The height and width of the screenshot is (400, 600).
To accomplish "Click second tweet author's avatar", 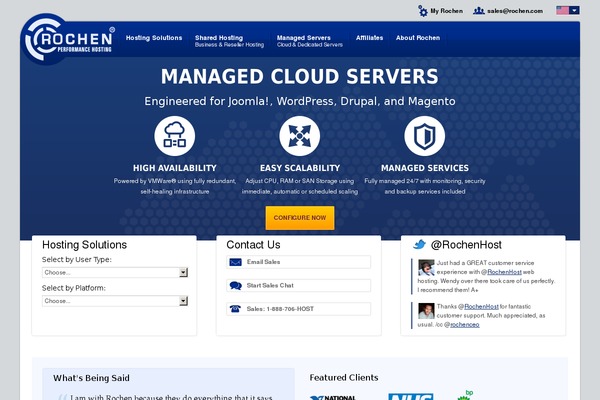I will click(426, 311).
